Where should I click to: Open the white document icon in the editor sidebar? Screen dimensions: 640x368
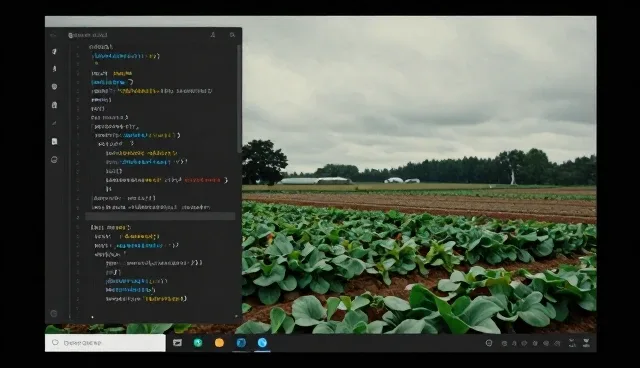pyautogui.click(x=54, y=141)
